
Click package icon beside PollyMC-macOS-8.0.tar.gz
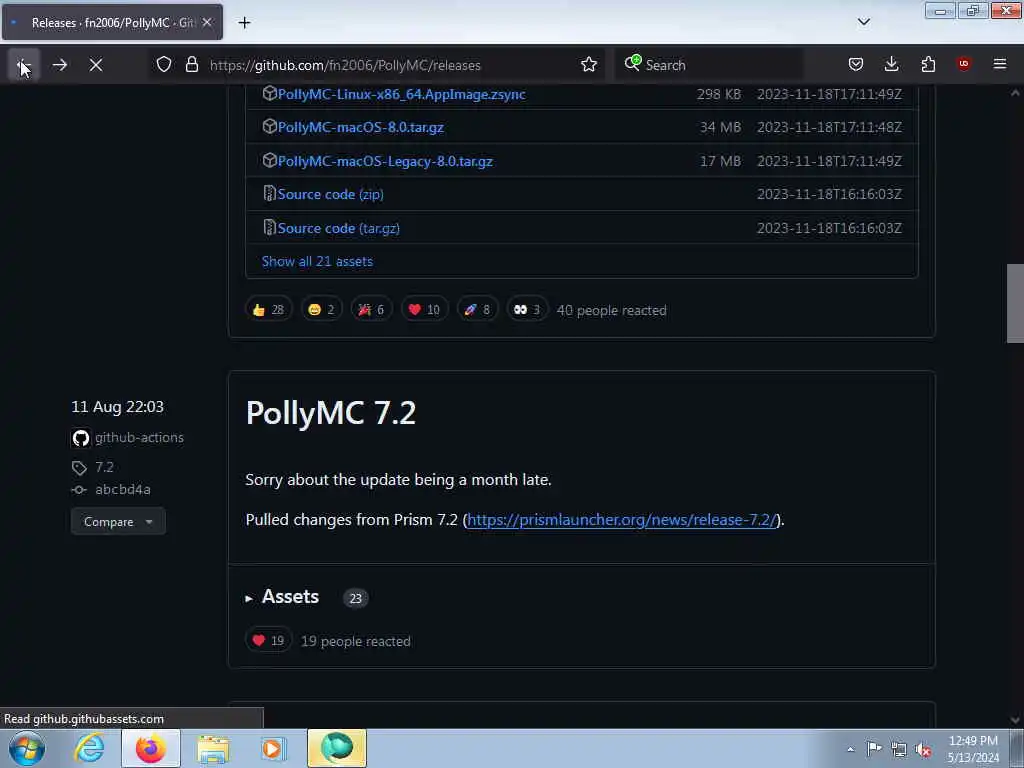pyautogui.click(x=269, y=126)
